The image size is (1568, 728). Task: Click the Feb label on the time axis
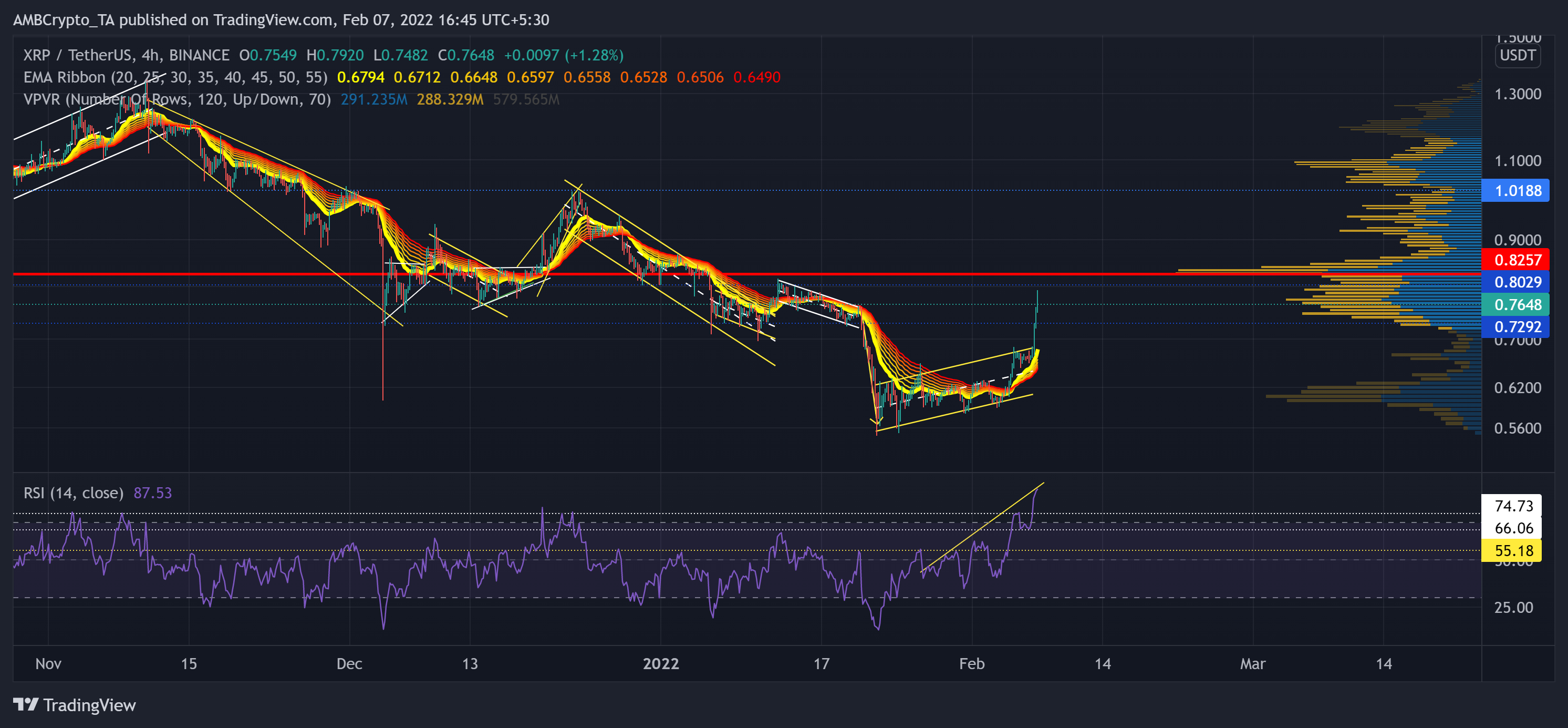coord(972,664)
